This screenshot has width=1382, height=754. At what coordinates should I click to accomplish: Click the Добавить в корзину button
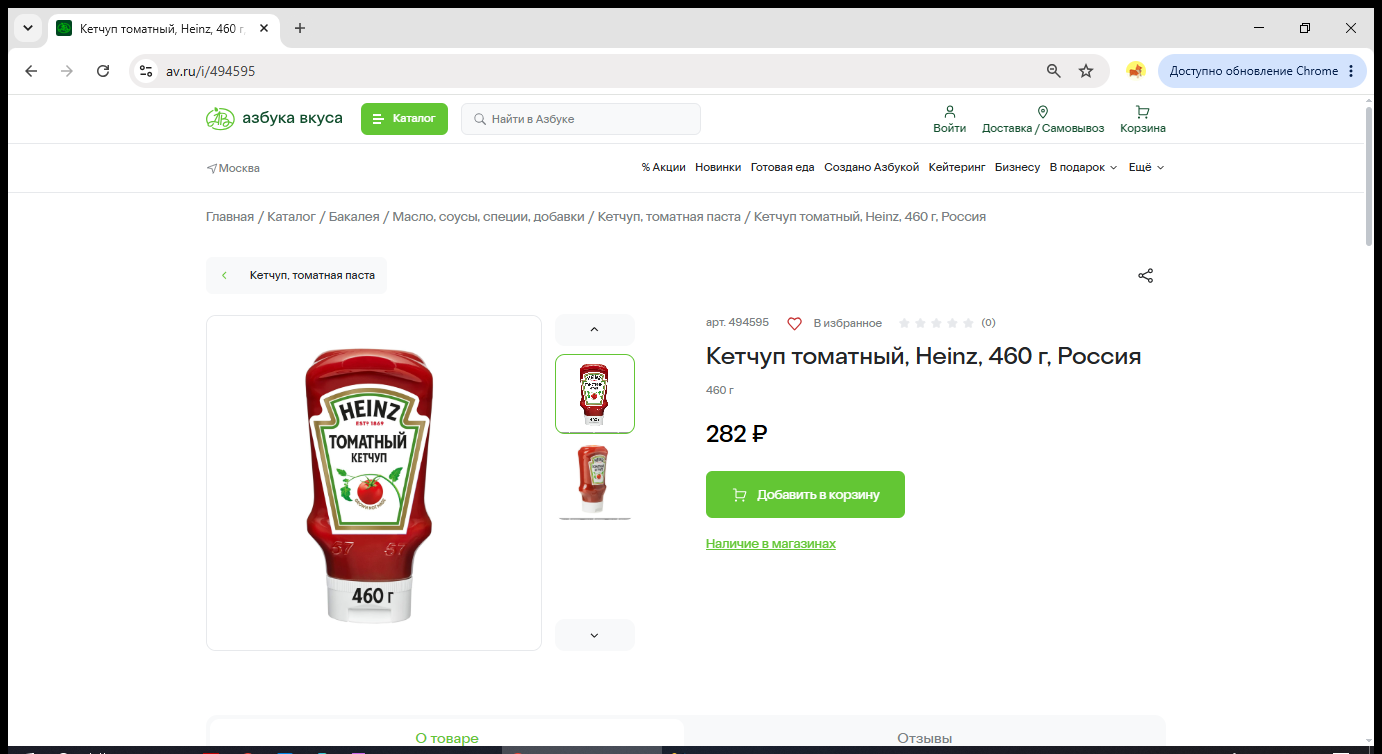tap(805, 495)
